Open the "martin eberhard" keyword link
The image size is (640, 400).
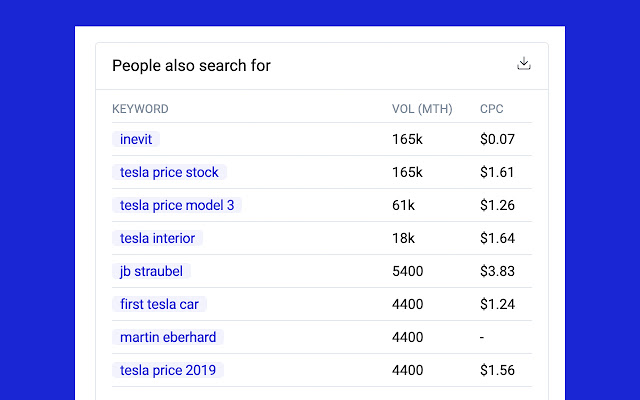coord(168,337)
